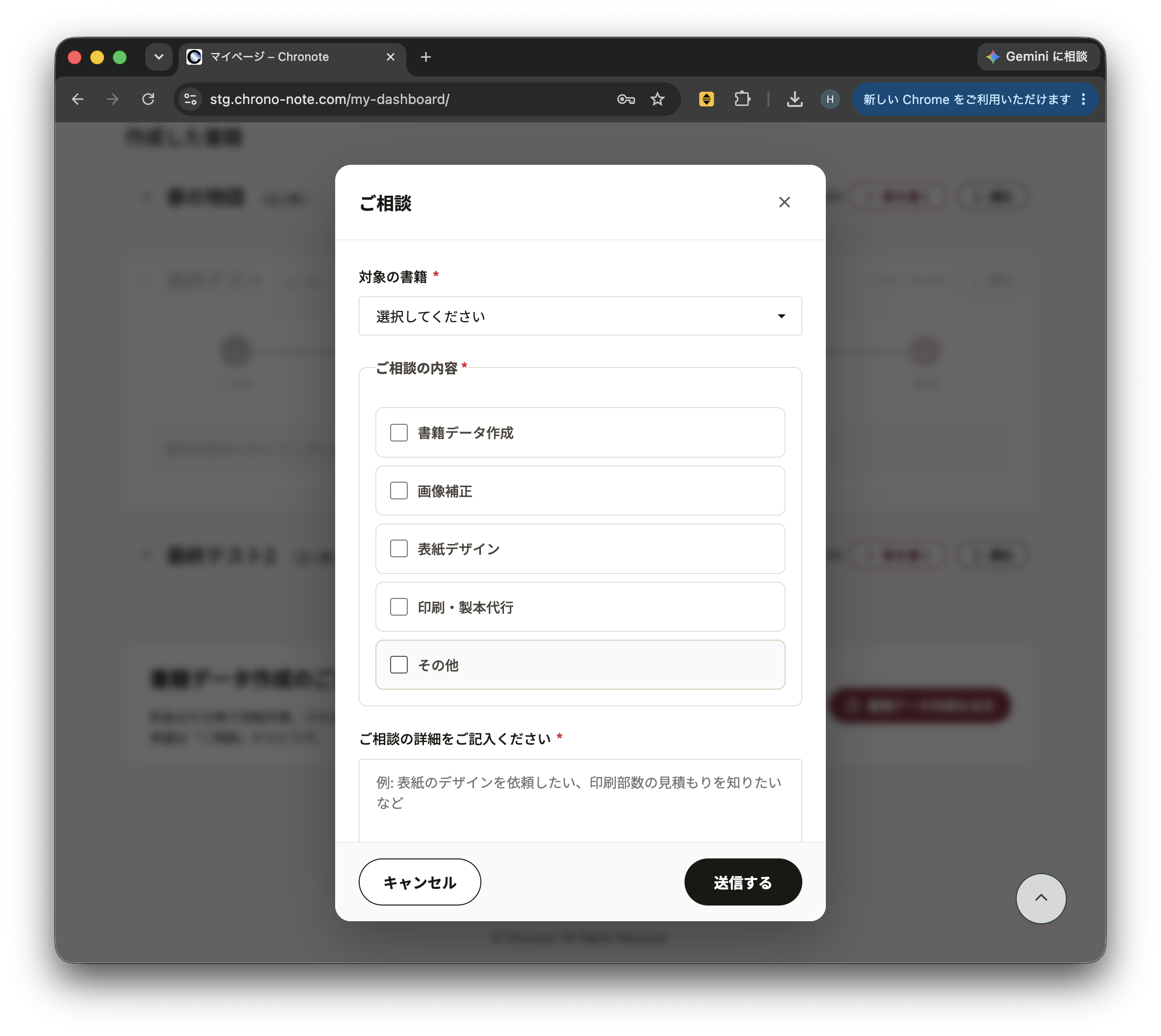The width and height of the screenshot is (1161, 1036).
Task: Check the 画像補正 checkbox
Action: pos(398,491)
